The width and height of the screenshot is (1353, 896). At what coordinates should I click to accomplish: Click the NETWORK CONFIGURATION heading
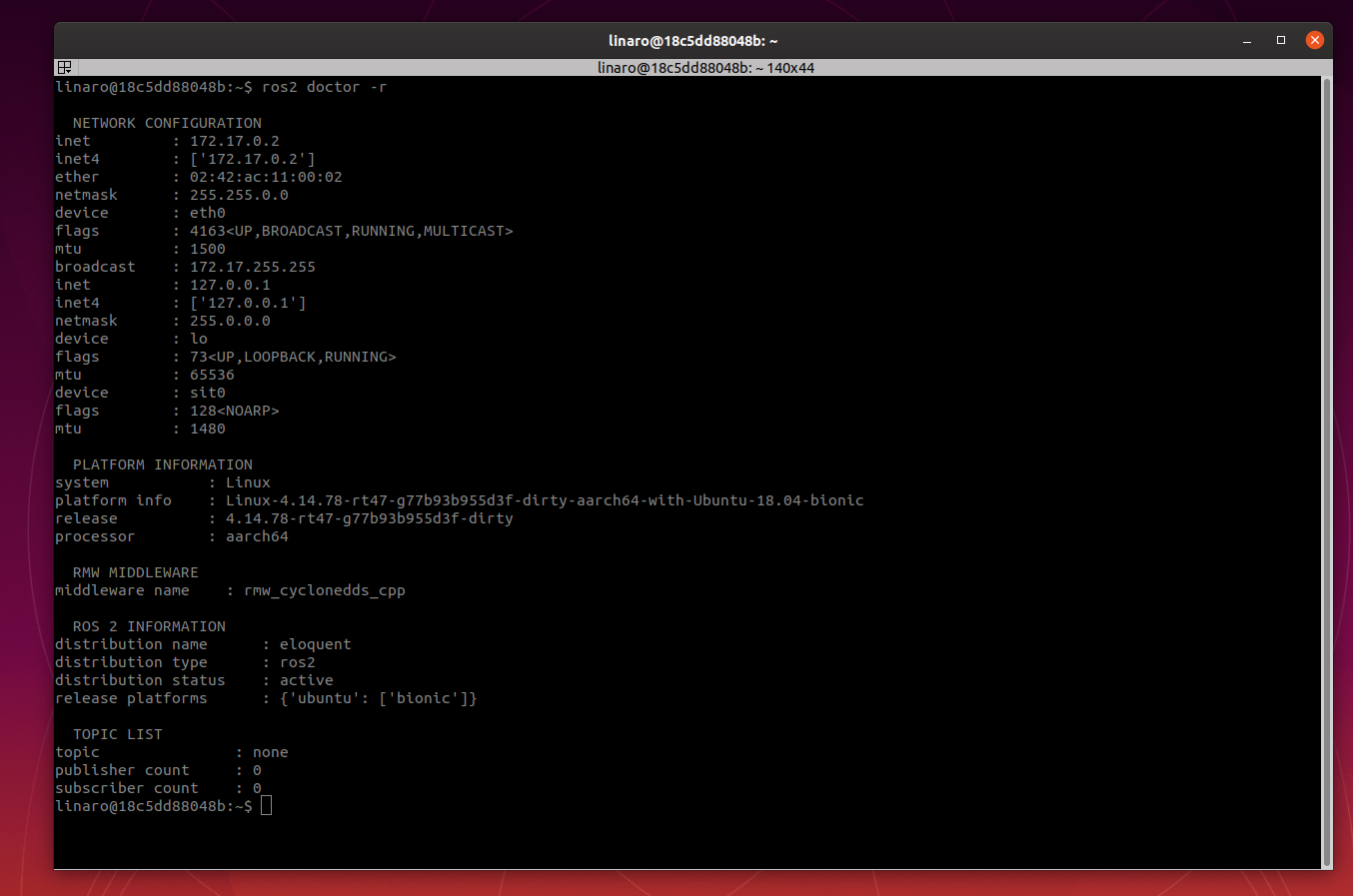coord(167,123)
